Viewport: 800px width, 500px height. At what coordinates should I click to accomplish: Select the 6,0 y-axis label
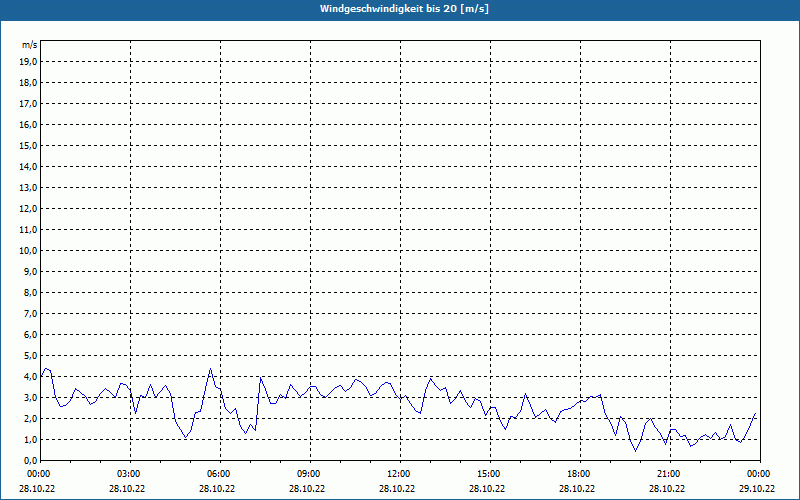31,334
